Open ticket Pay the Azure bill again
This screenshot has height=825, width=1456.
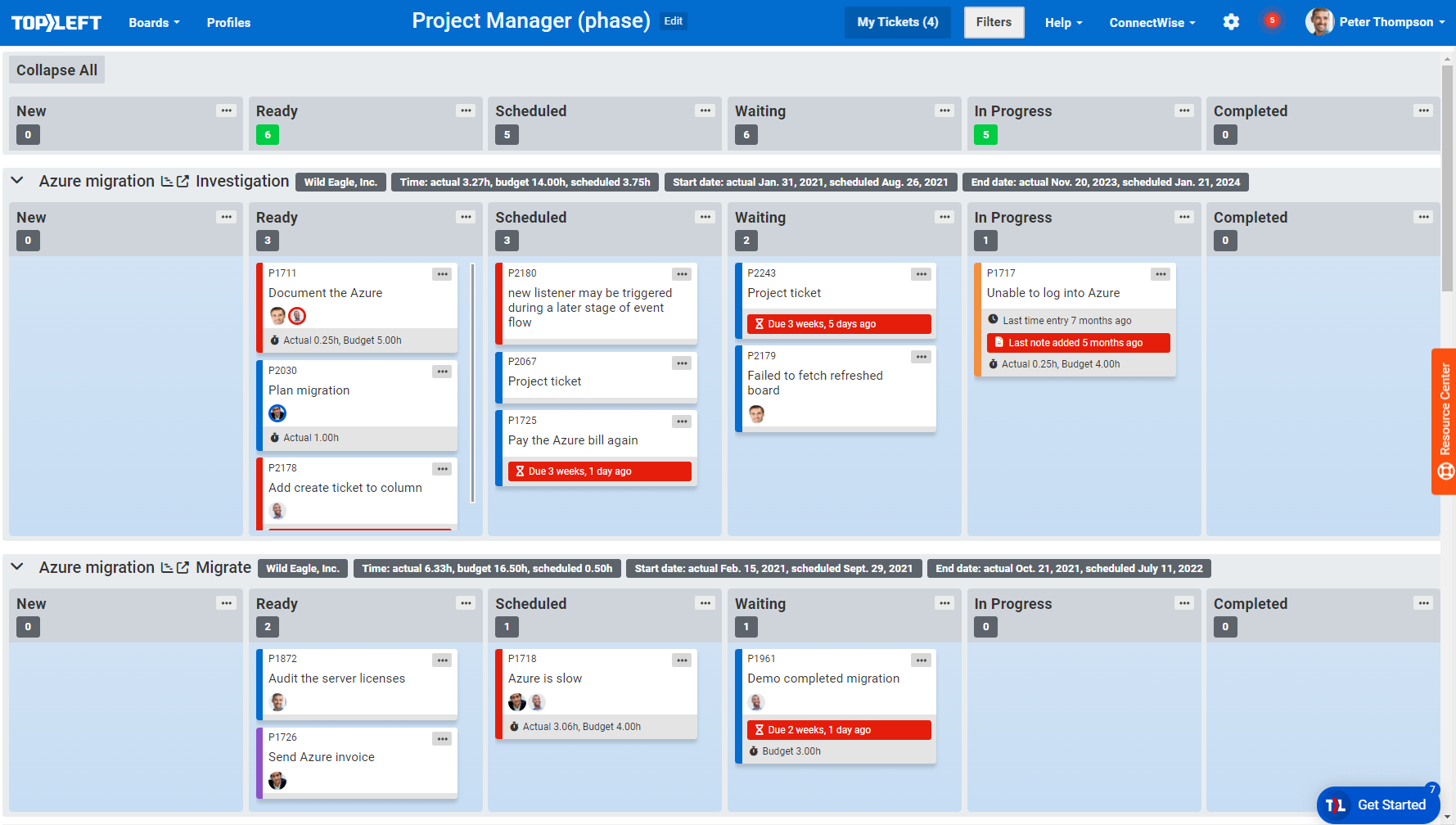click(x=573, y=440)
